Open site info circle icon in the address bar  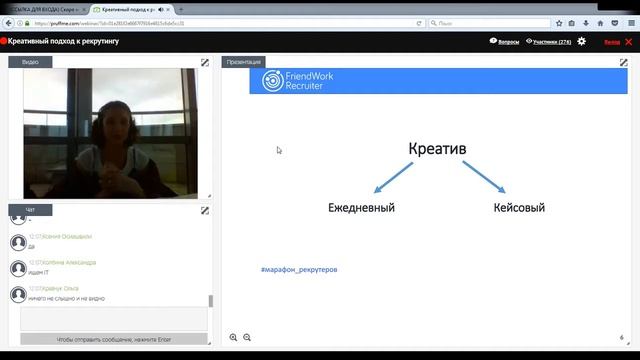point(20,24)
